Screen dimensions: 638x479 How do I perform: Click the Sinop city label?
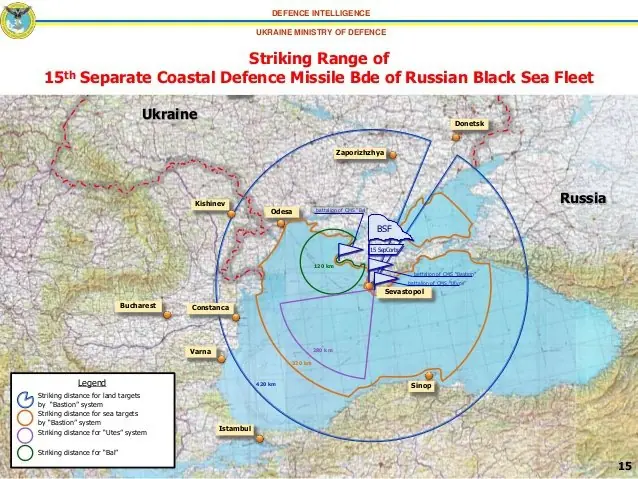pyautogui.click(x=421, y=385)
